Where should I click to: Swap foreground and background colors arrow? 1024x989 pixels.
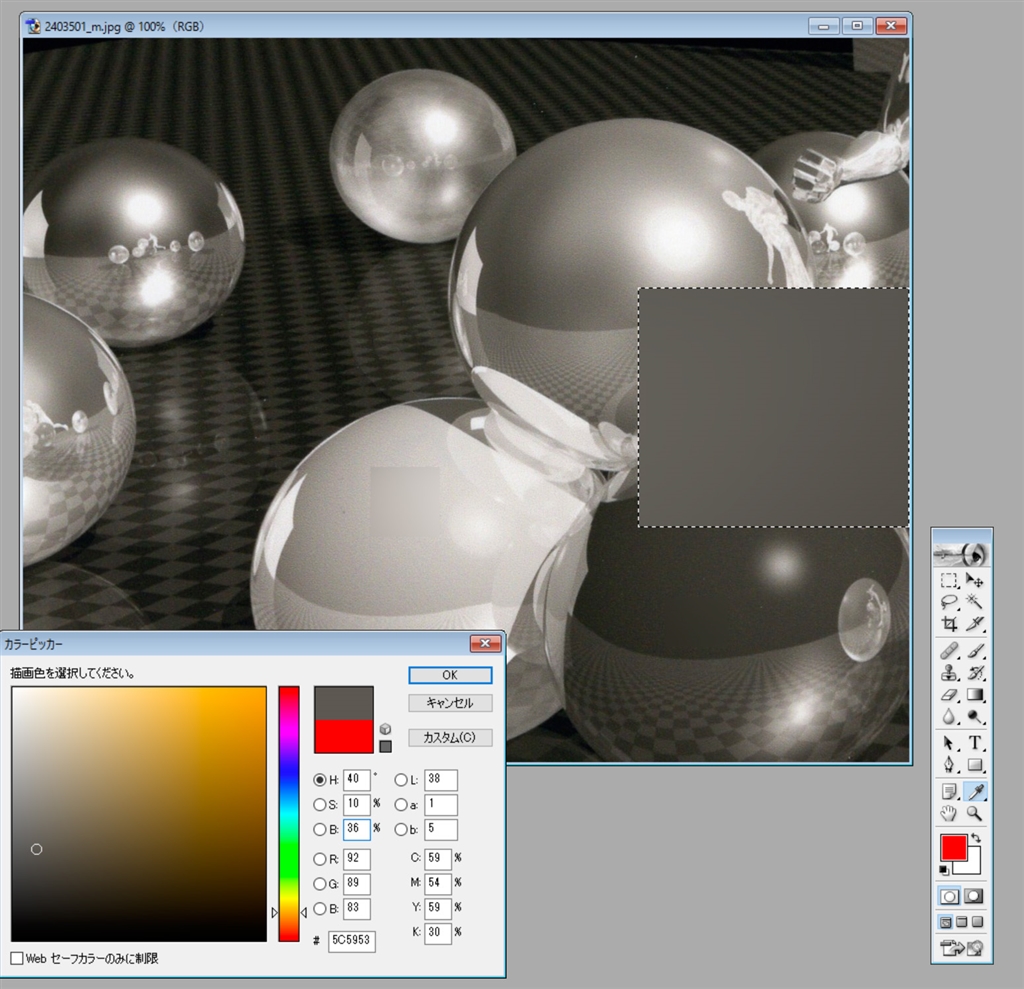pyautogui.click(x=976, y=838)
